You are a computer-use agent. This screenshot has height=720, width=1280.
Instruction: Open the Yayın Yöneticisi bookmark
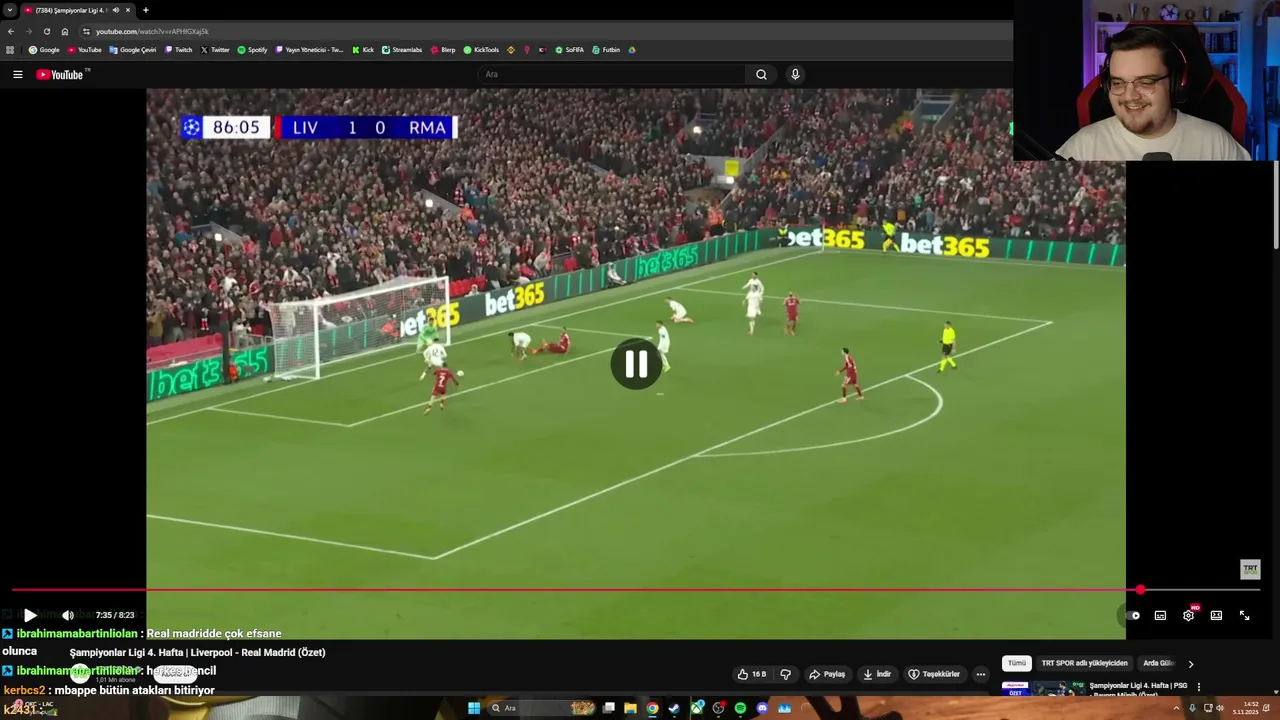point(310,50)
